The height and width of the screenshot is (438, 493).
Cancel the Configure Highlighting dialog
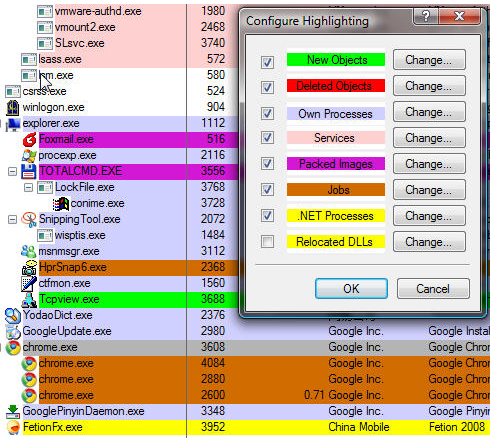433,289
